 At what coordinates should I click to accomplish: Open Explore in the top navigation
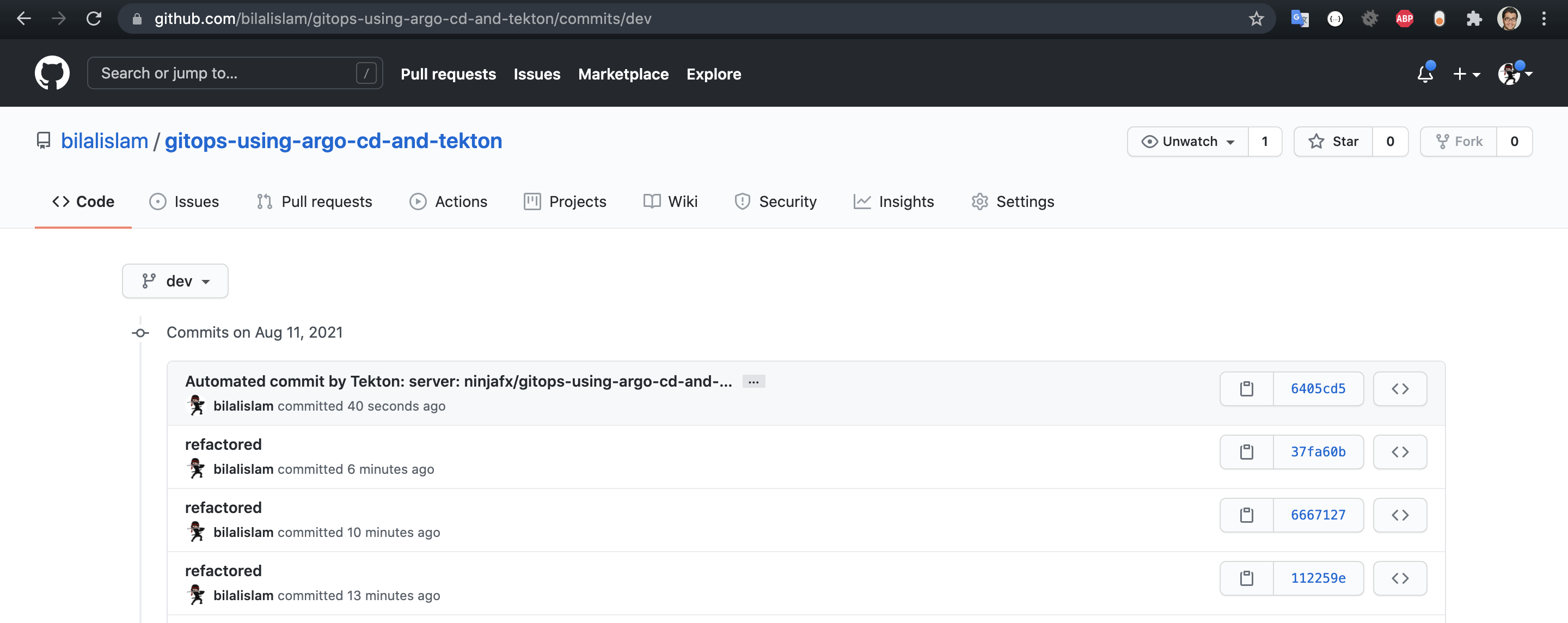713,74
